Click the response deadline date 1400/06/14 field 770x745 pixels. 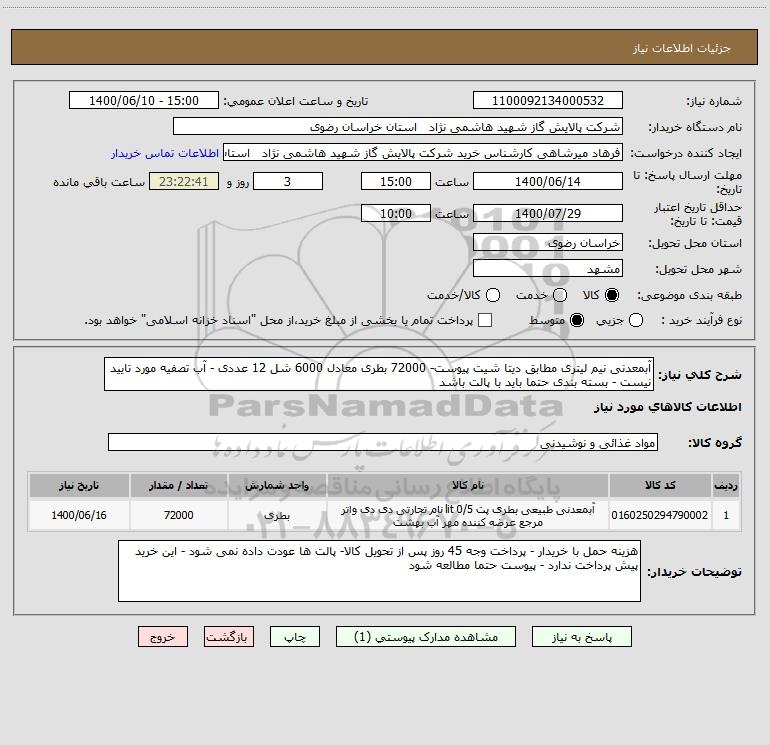(548, 182)
